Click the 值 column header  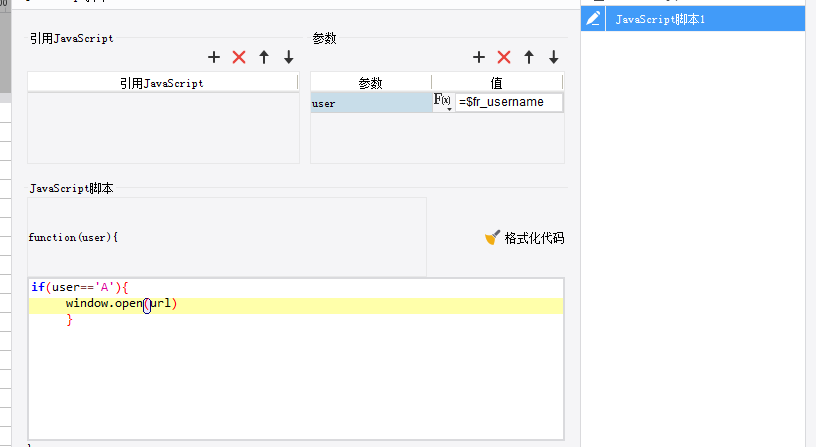click(x=497, y=83)
